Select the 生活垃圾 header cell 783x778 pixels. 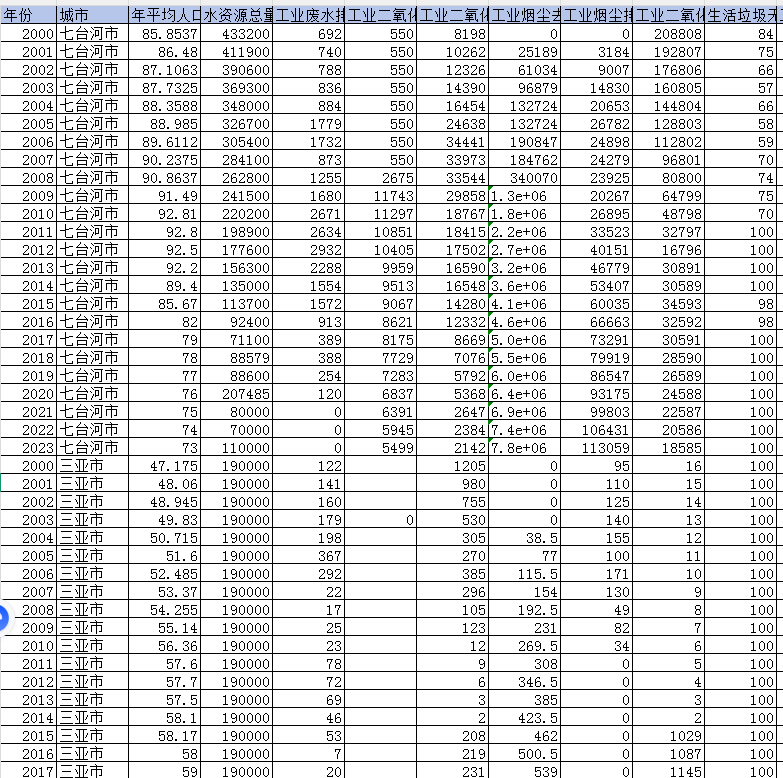743,15
